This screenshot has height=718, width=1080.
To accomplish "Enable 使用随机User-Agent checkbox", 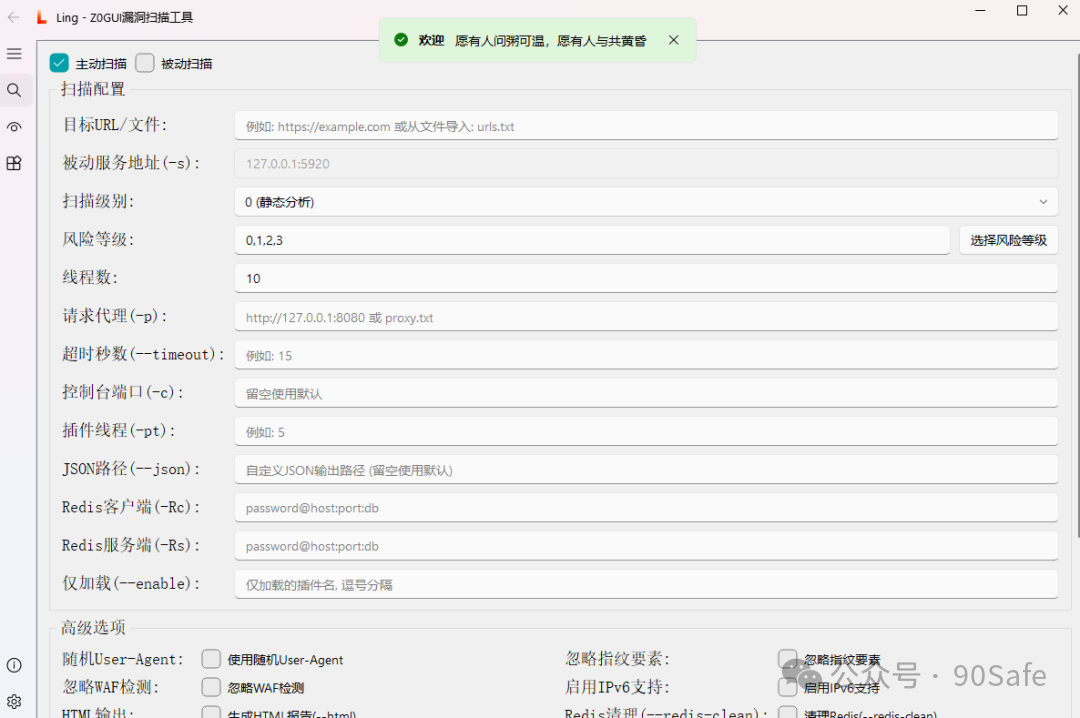I will click(211, 659).
